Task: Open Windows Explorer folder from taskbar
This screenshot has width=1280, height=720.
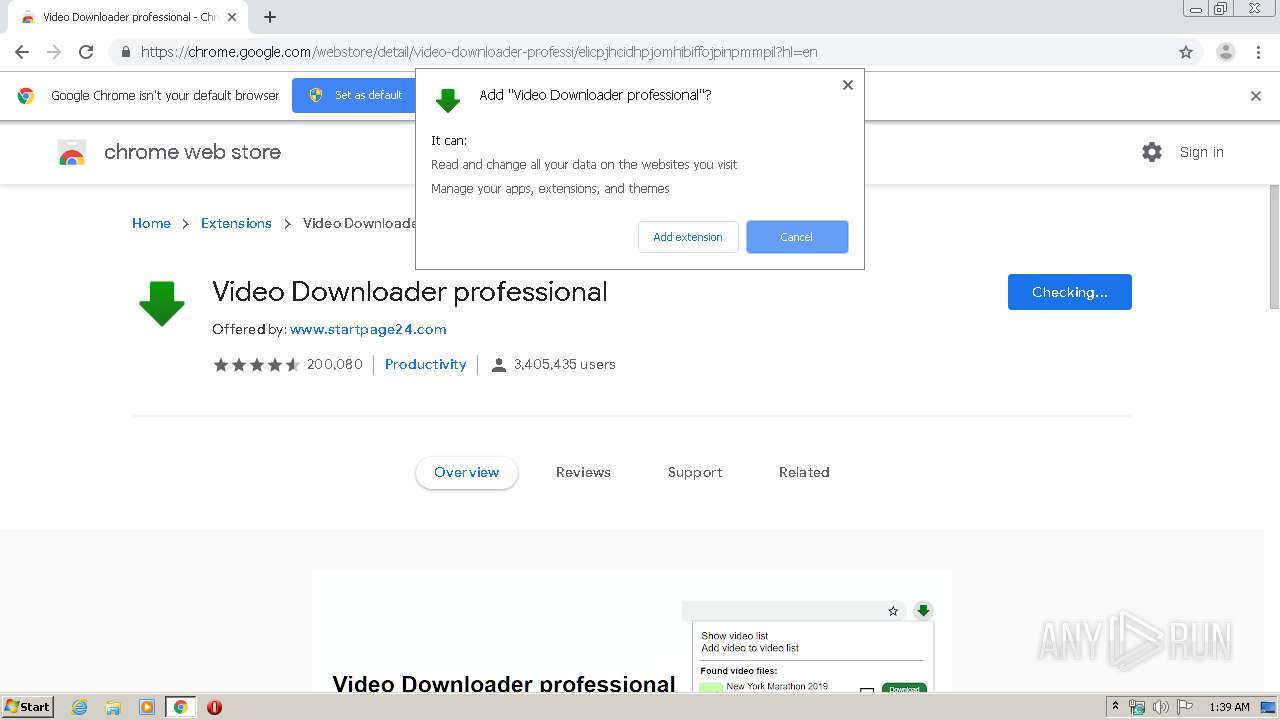Action: click(113, 707)
